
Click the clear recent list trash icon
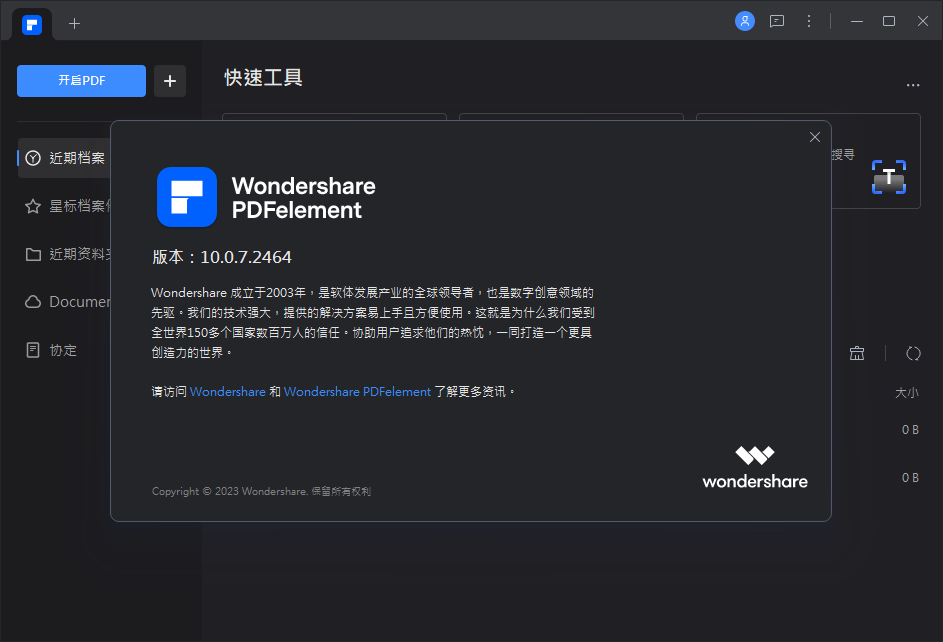click(x=856, y=353)
